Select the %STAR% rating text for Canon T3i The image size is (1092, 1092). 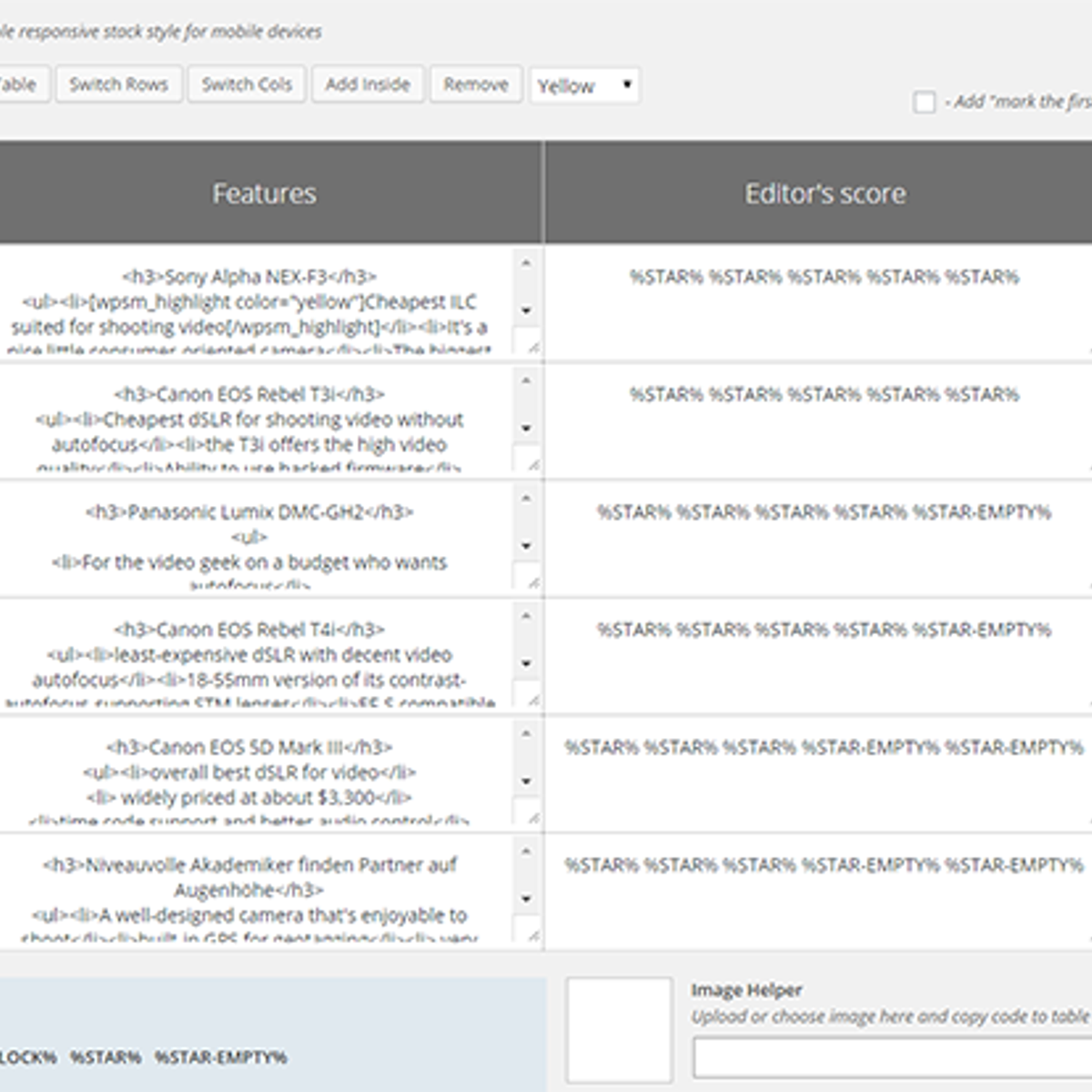coord(824,395)
